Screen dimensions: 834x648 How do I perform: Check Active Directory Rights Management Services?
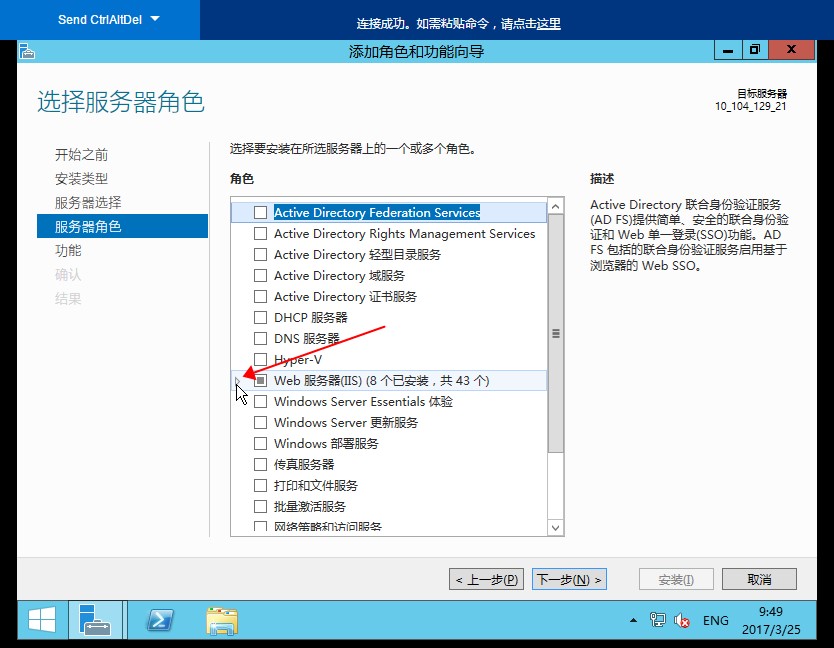(x=260, y=234)
